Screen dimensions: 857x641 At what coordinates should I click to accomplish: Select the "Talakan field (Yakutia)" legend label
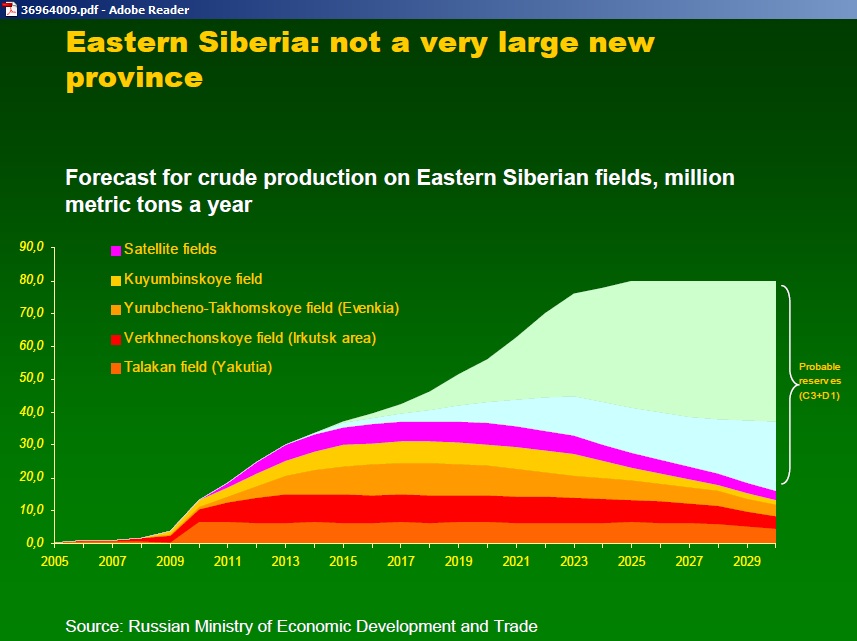pos(198,367)
